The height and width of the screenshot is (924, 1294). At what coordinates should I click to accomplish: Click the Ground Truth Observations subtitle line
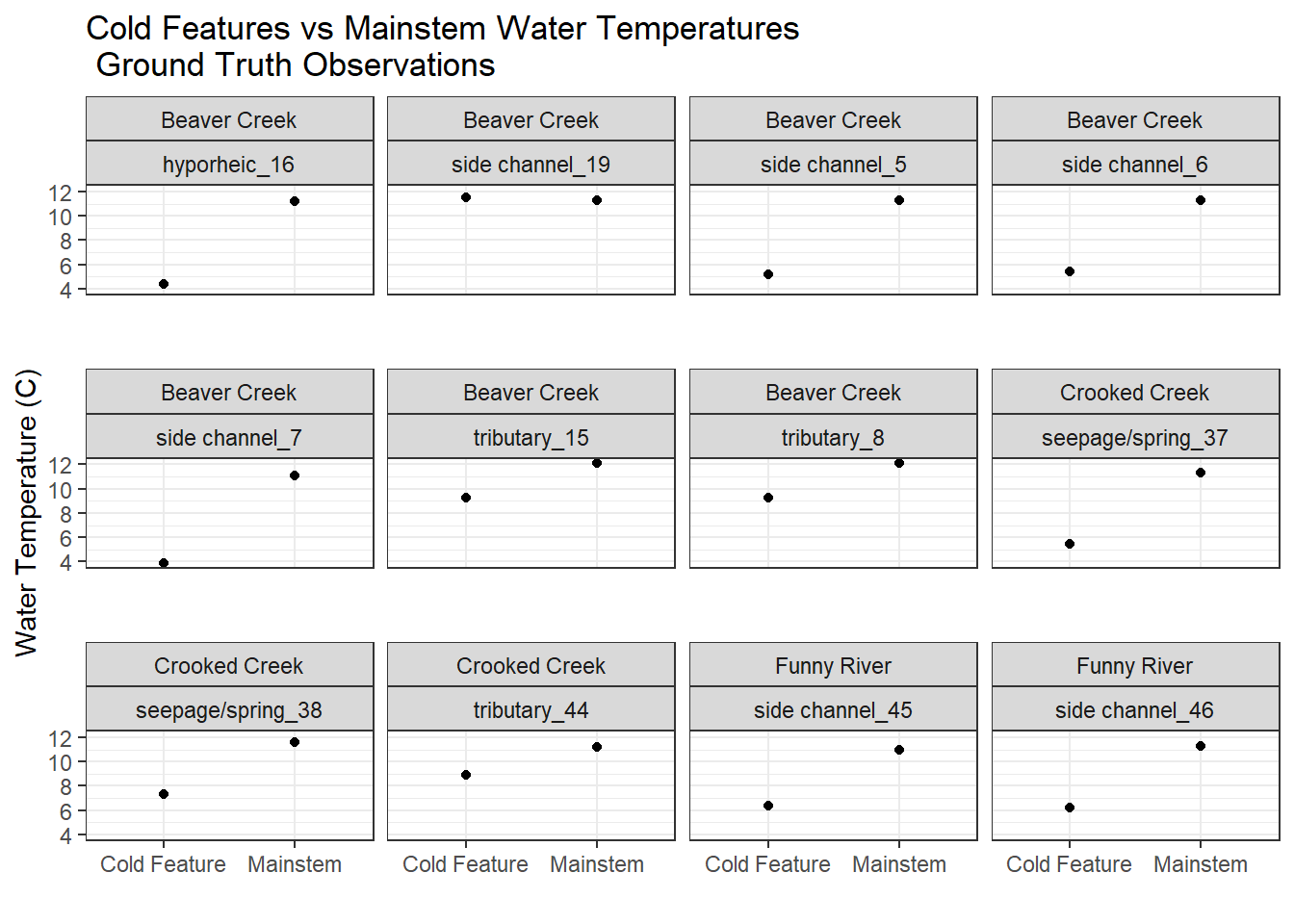pyautogui.click(x=296, y=65)
